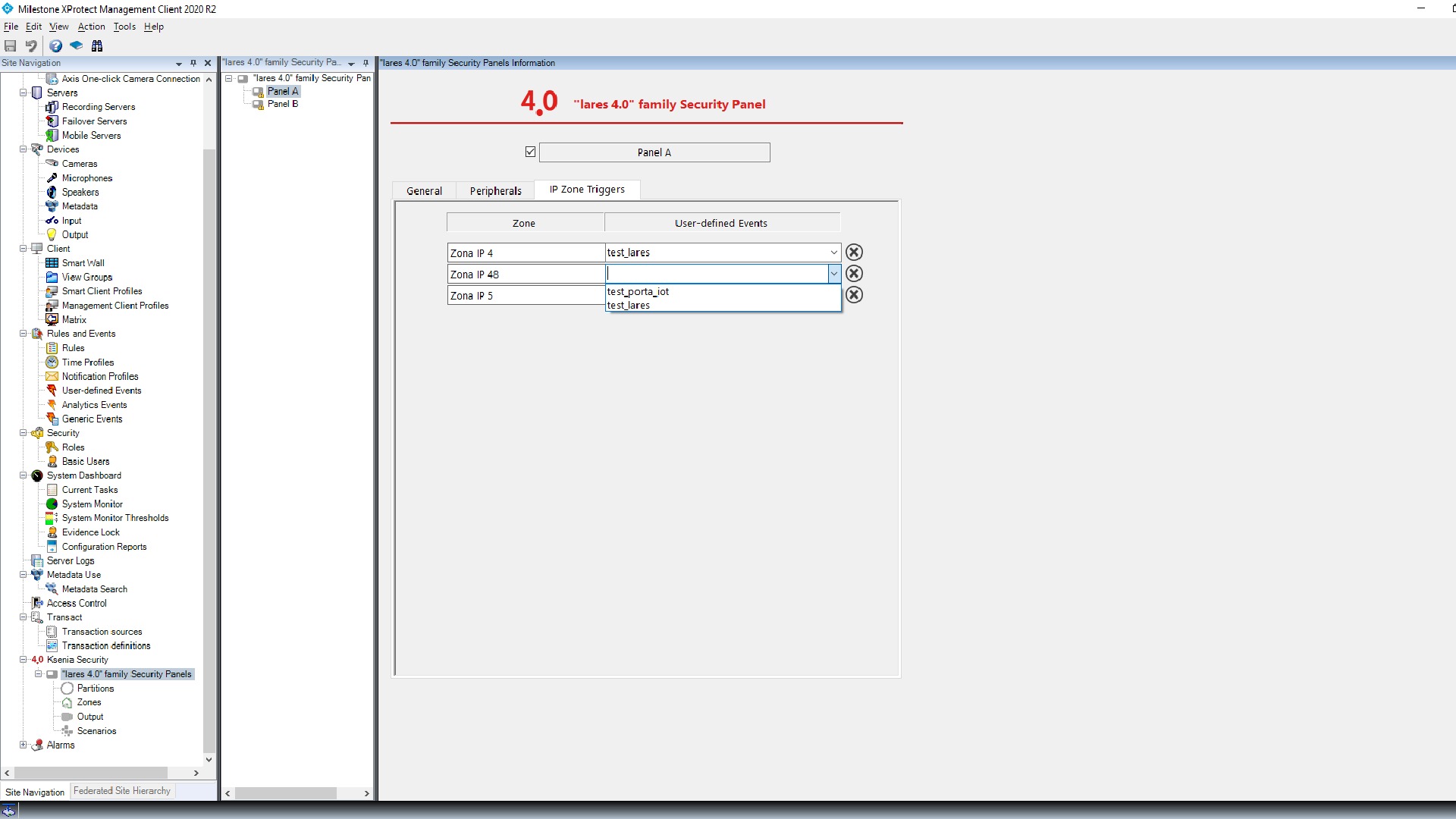
Task: Open the Tools menu
Action: 124,27
